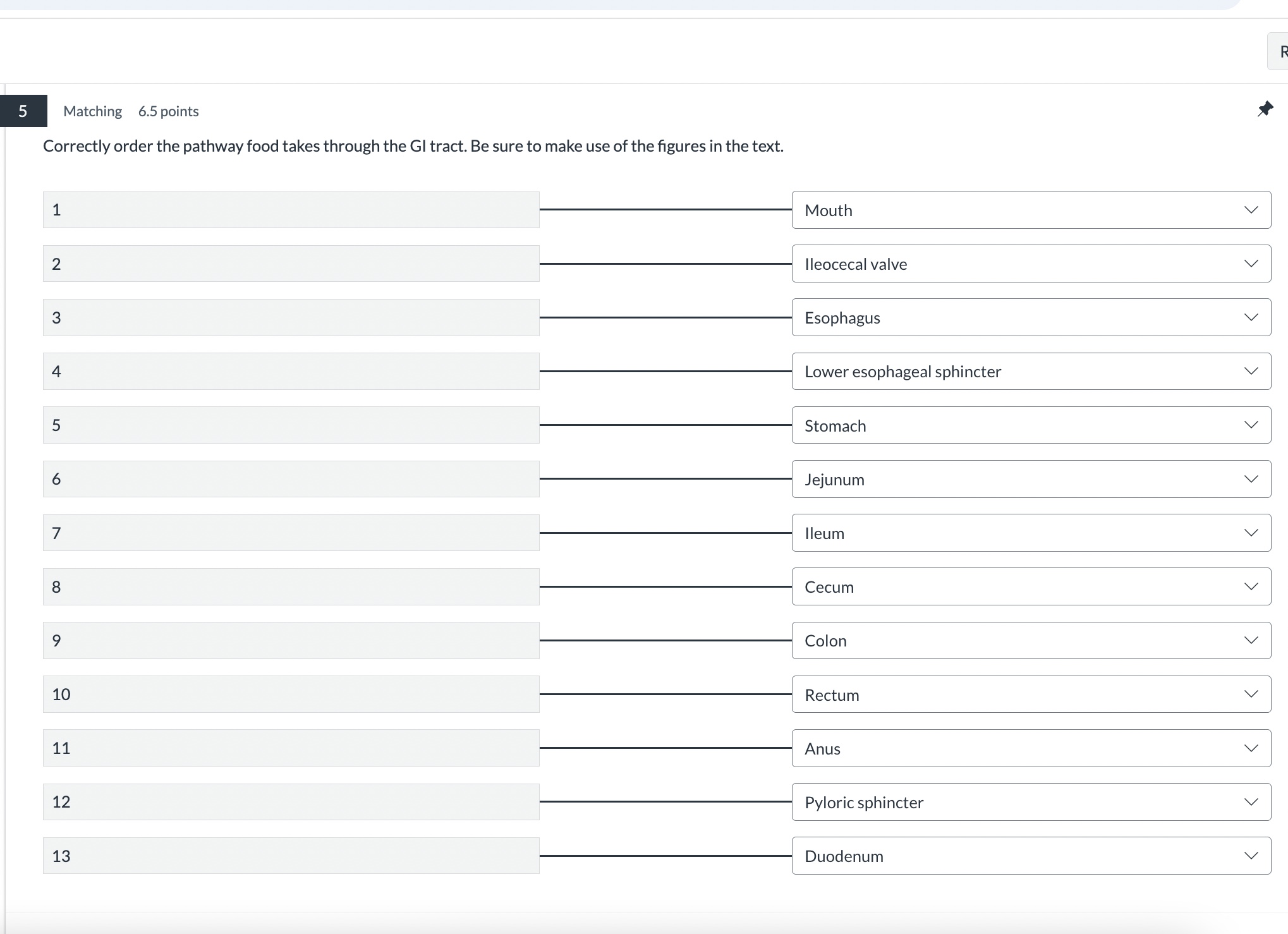Click the Matching question type label

[x=92, y=111]
